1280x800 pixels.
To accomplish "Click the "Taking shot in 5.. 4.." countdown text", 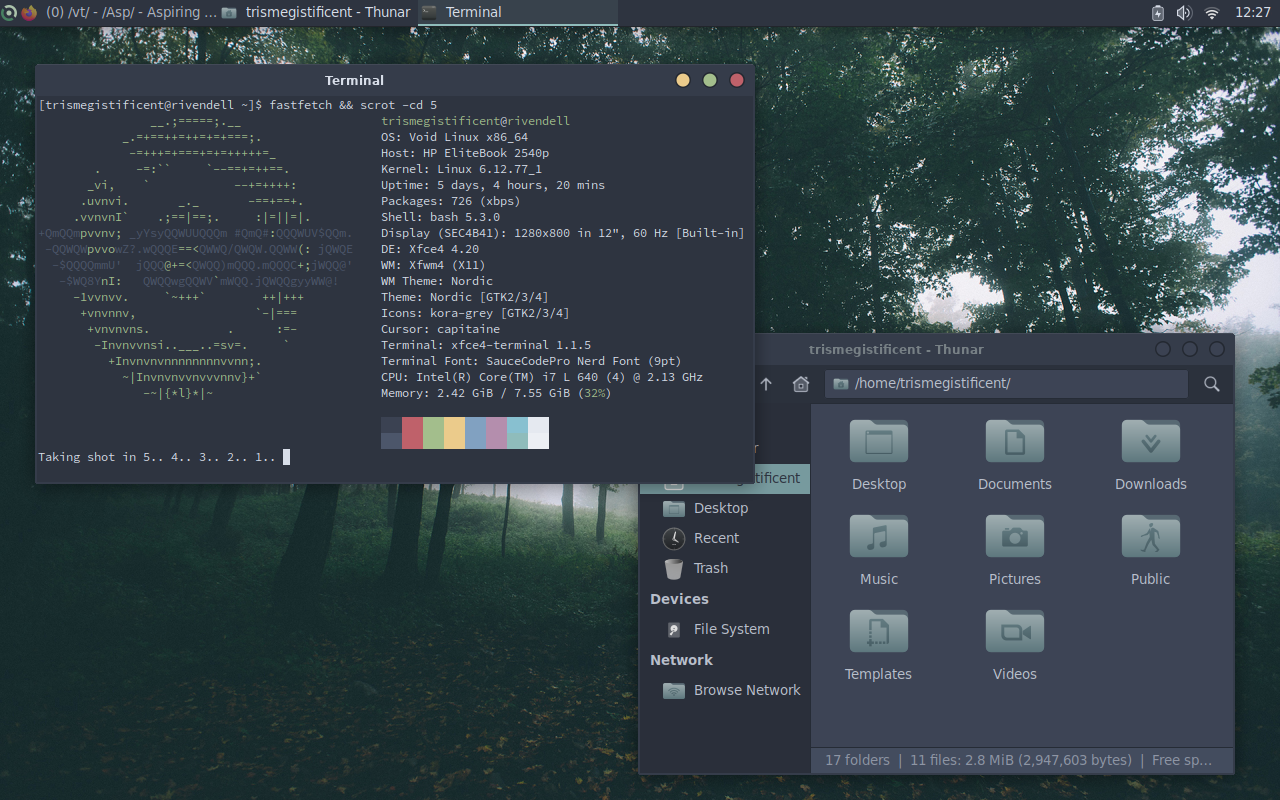I will [x=157, y=457].
